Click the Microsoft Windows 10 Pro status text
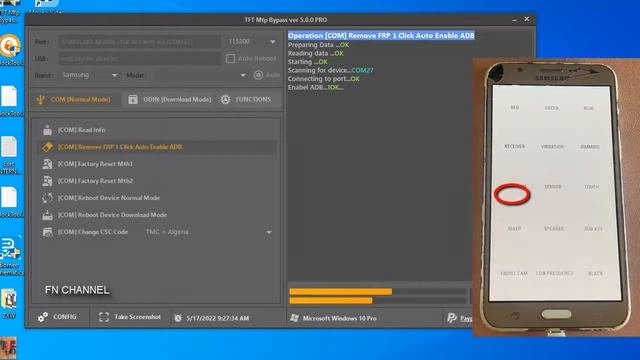Viewport: 640px width, 360px height. point(340,318)
